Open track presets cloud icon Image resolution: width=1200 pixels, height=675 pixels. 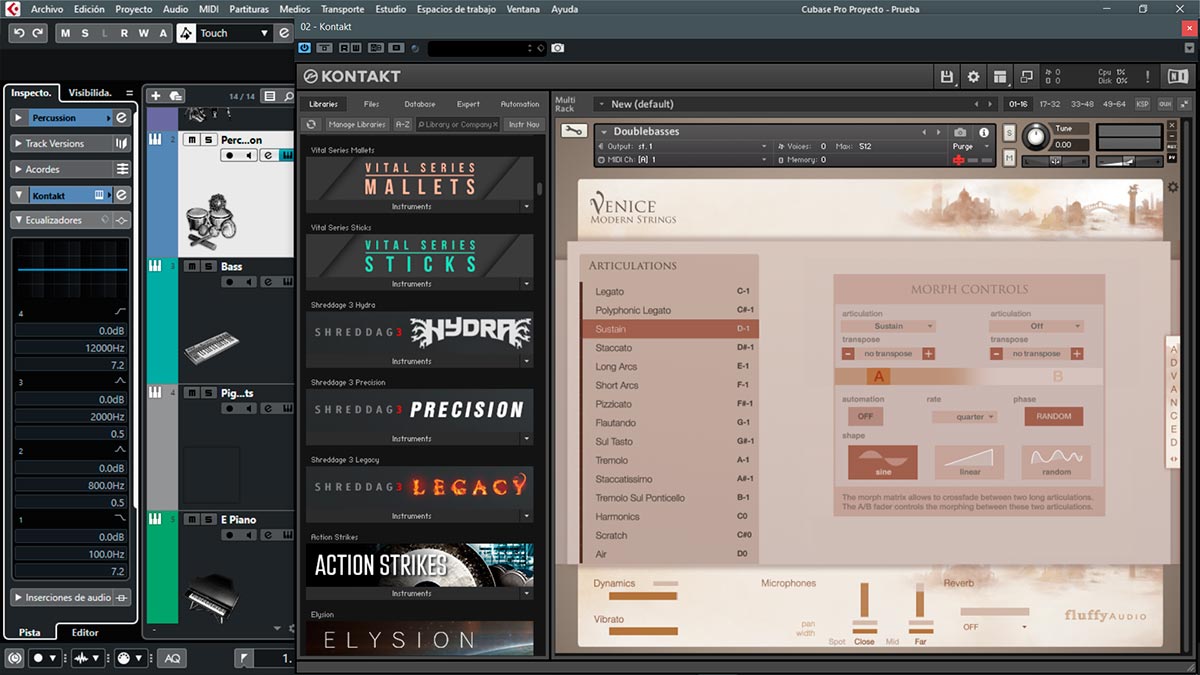tap(175, 96)
